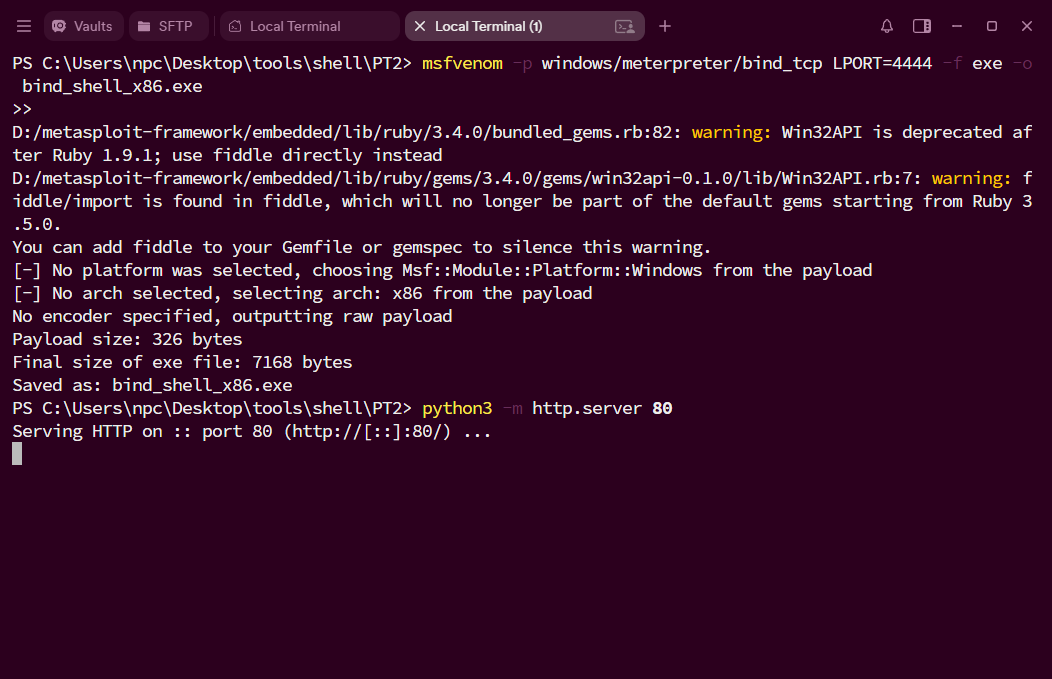
Task: Click 'LPORT=4444' argument
Action: pyautogui.click(x=882, y=63)
